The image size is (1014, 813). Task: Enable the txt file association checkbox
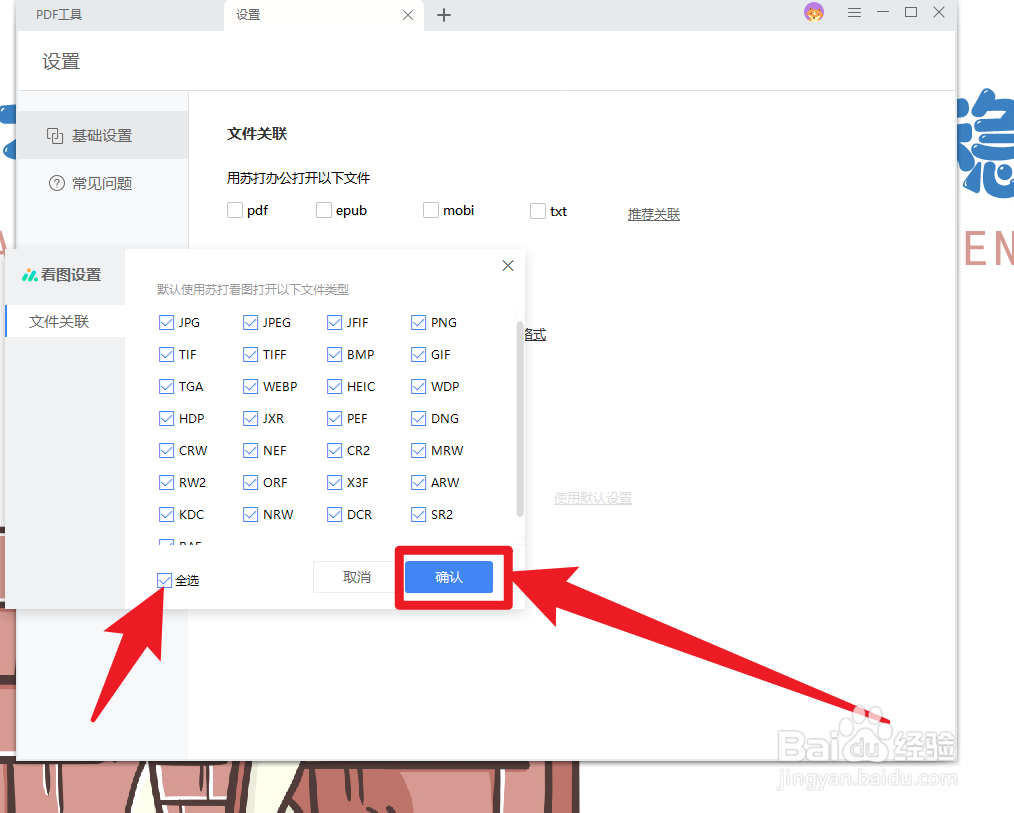click(537, 211)
